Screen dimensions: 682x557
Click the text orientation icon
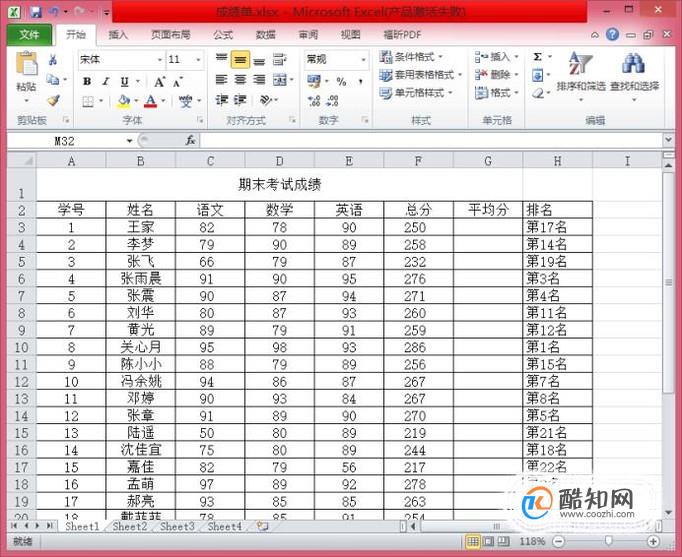pyautogui.click(x=265, y=100)
